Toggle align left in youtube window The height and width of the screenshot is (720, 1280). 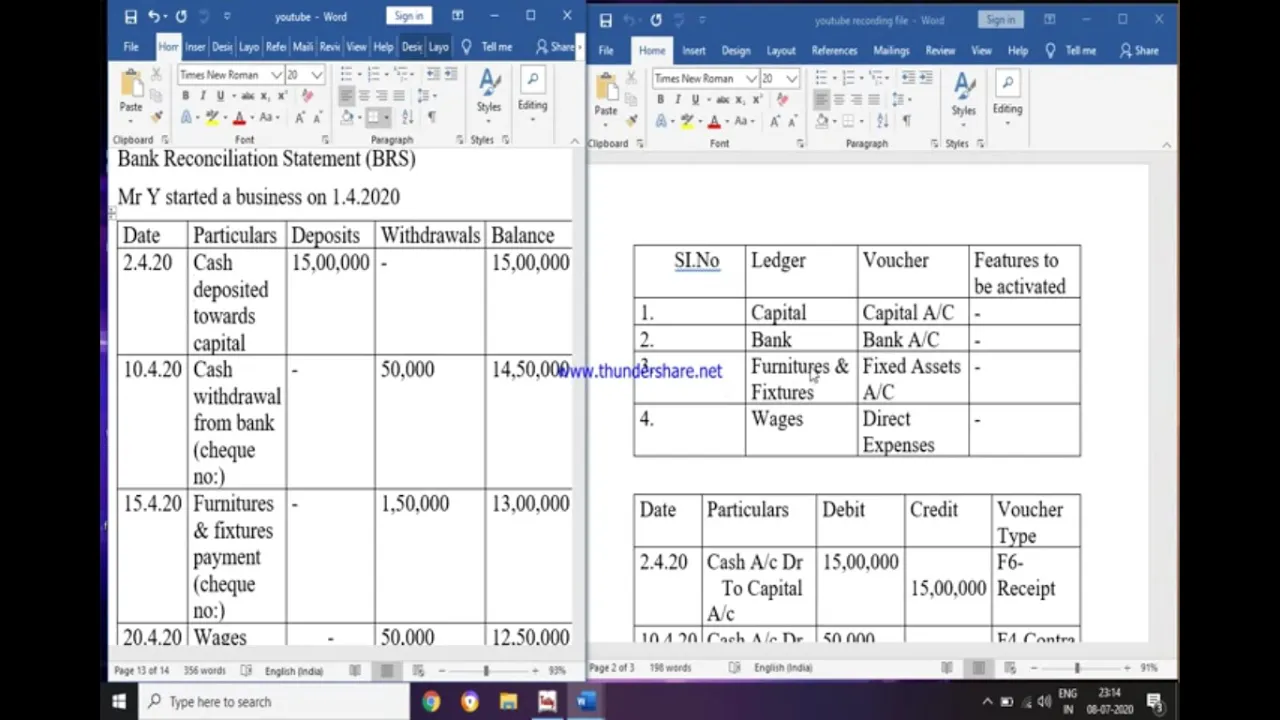point(346,96)
